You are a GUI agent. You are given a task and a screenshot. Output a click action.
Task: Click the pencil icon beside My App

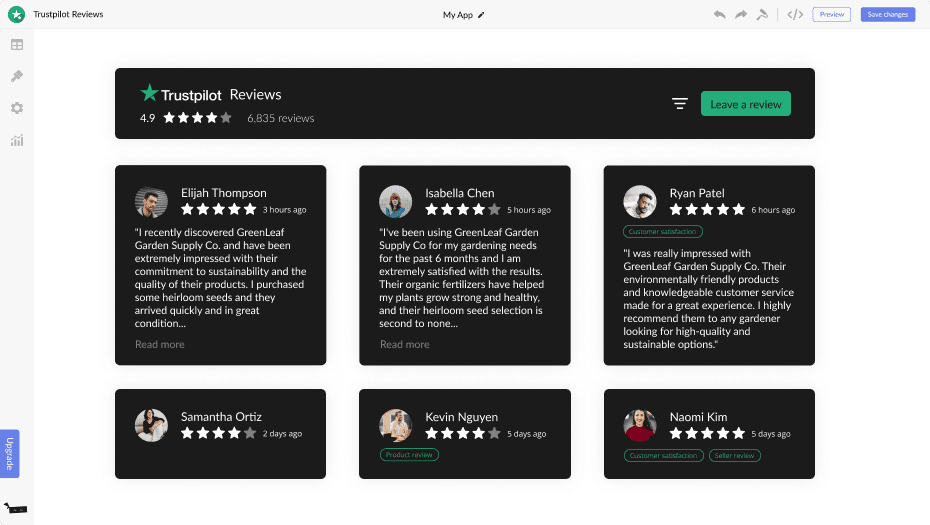[x=481, y=15]
